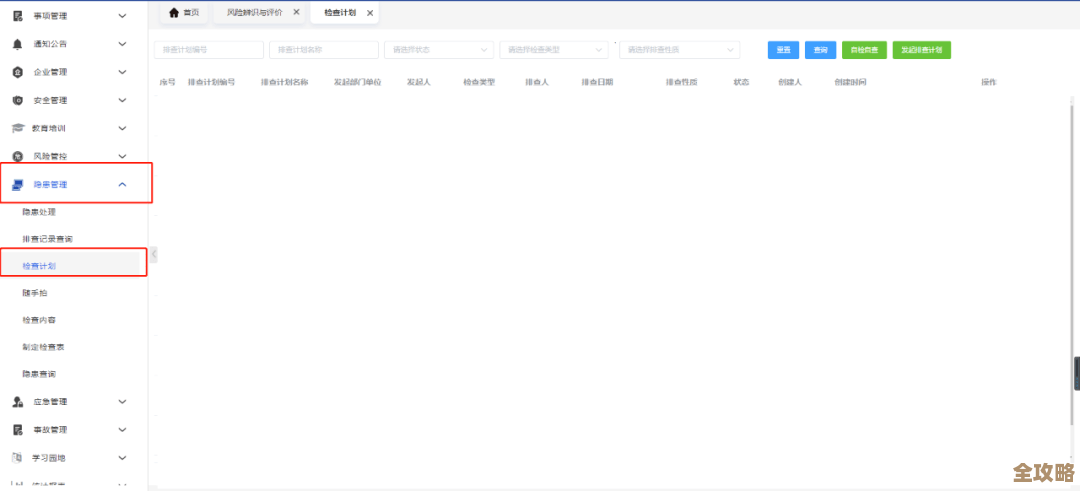Screen dimensions: 1080x491
Task: Expand the 教育培训 menu chevron
Action: click(123, 128)
